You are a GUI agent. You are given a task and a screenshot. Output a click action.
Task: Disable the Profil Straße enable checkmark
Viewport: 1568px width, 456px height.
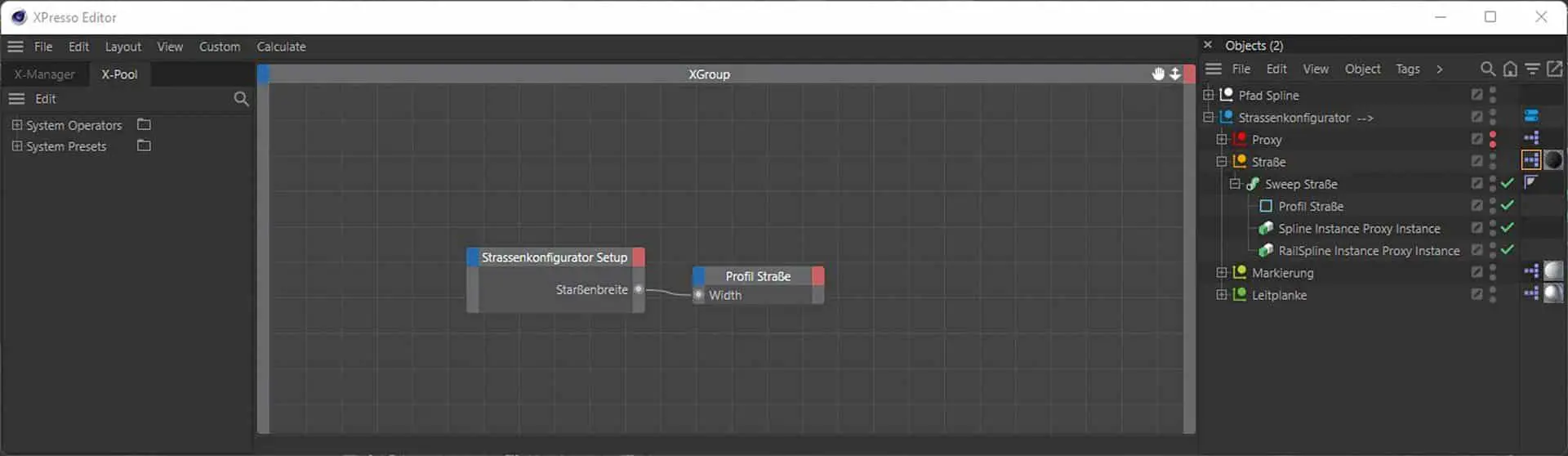[x=1508, y=205]
